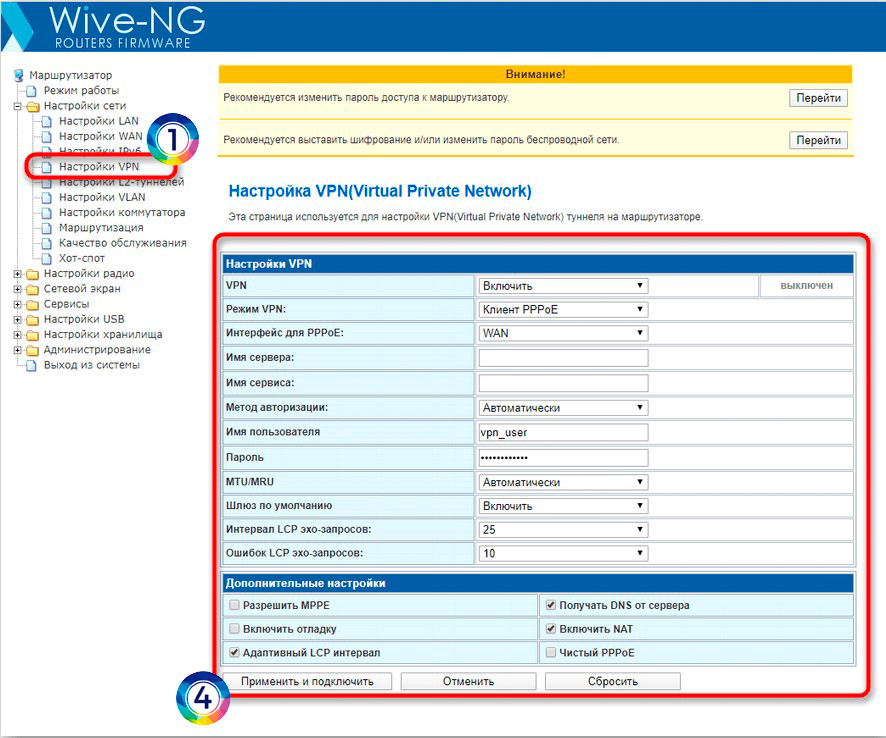
Task: Click the Сетевой экран folder icon
Action: 33,289
